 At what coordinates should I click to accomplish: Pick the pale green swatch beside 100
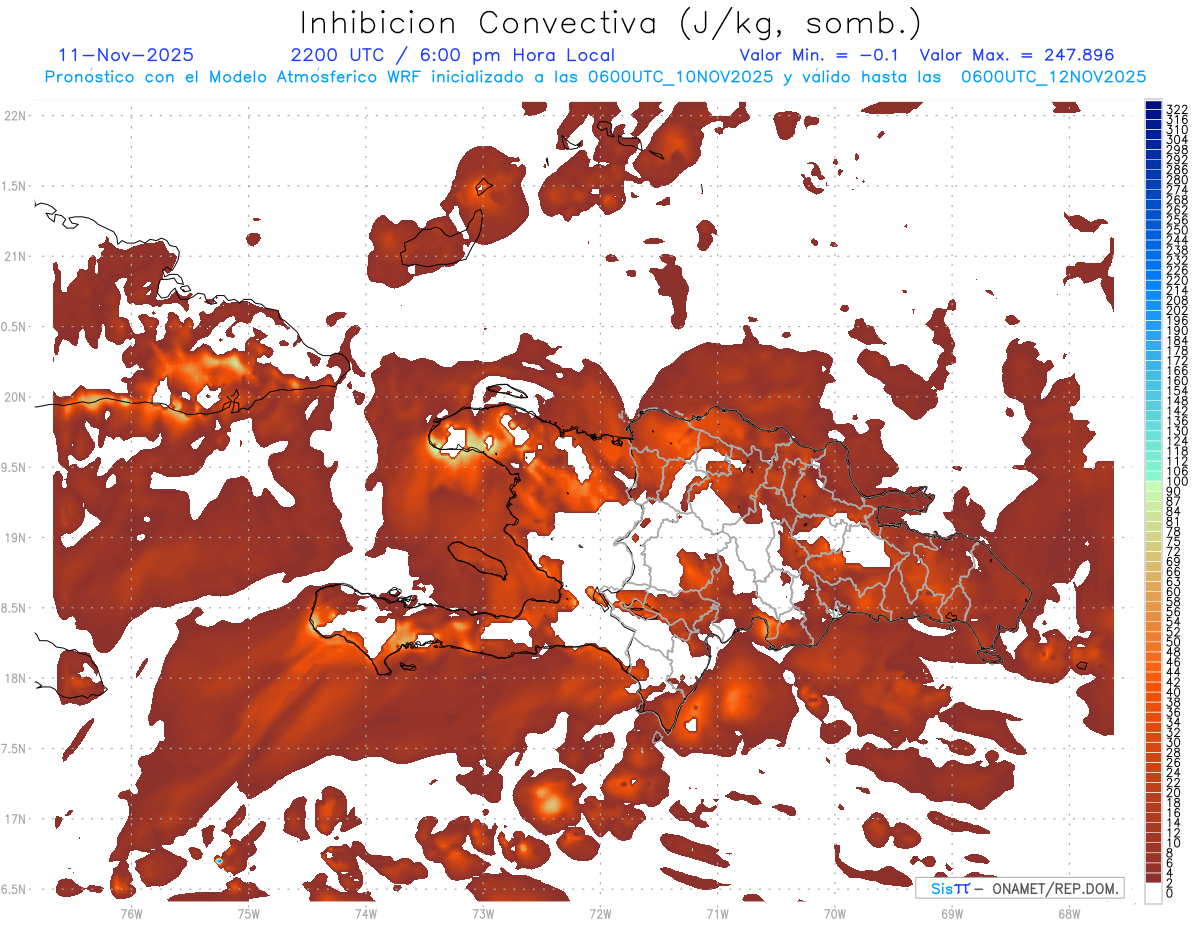pos(1154,484)
